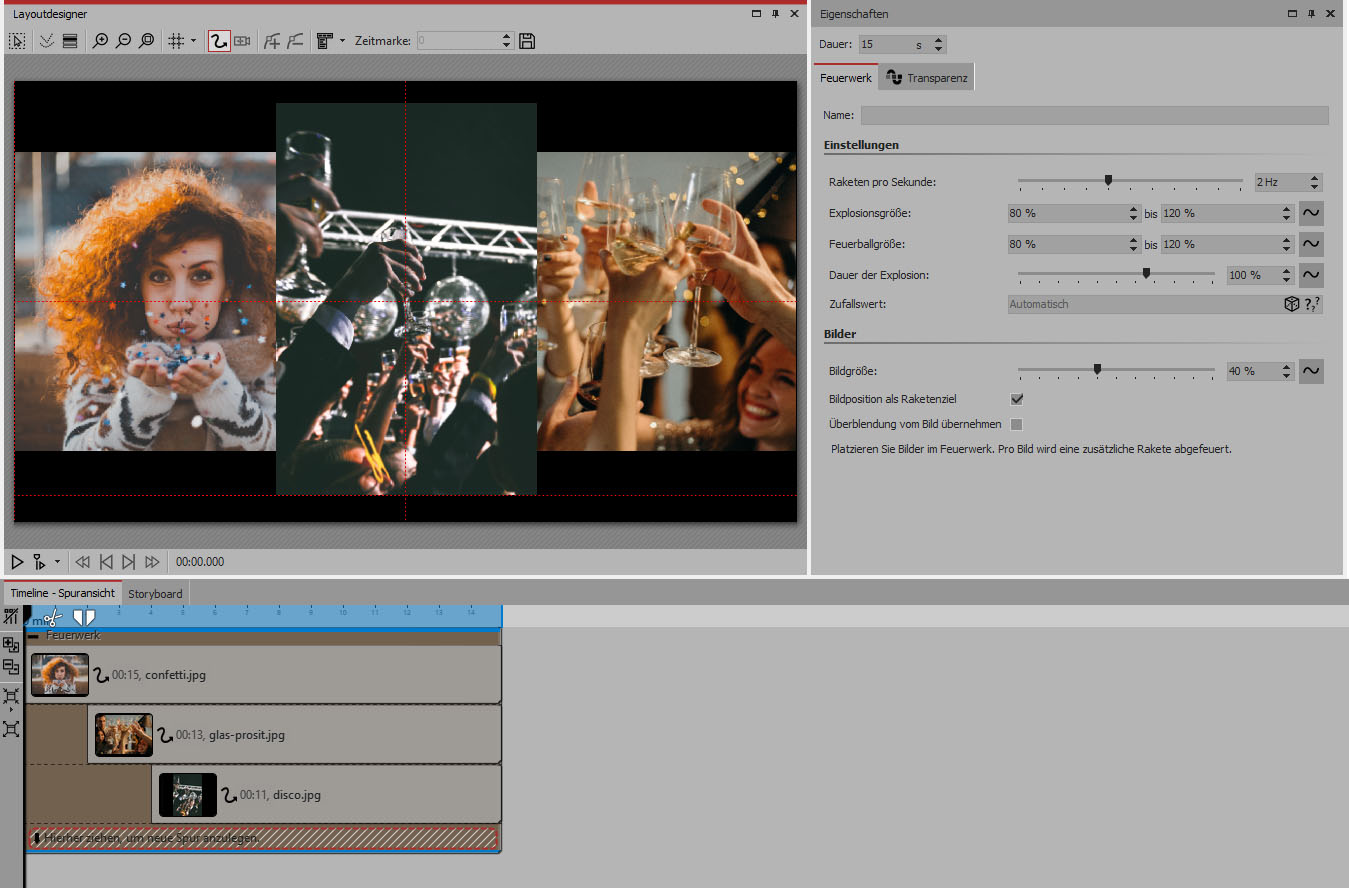This screenshot has height=888, width=1349.
Task: Click the save icon beside Zeitmarke
Action: [527, 41]
